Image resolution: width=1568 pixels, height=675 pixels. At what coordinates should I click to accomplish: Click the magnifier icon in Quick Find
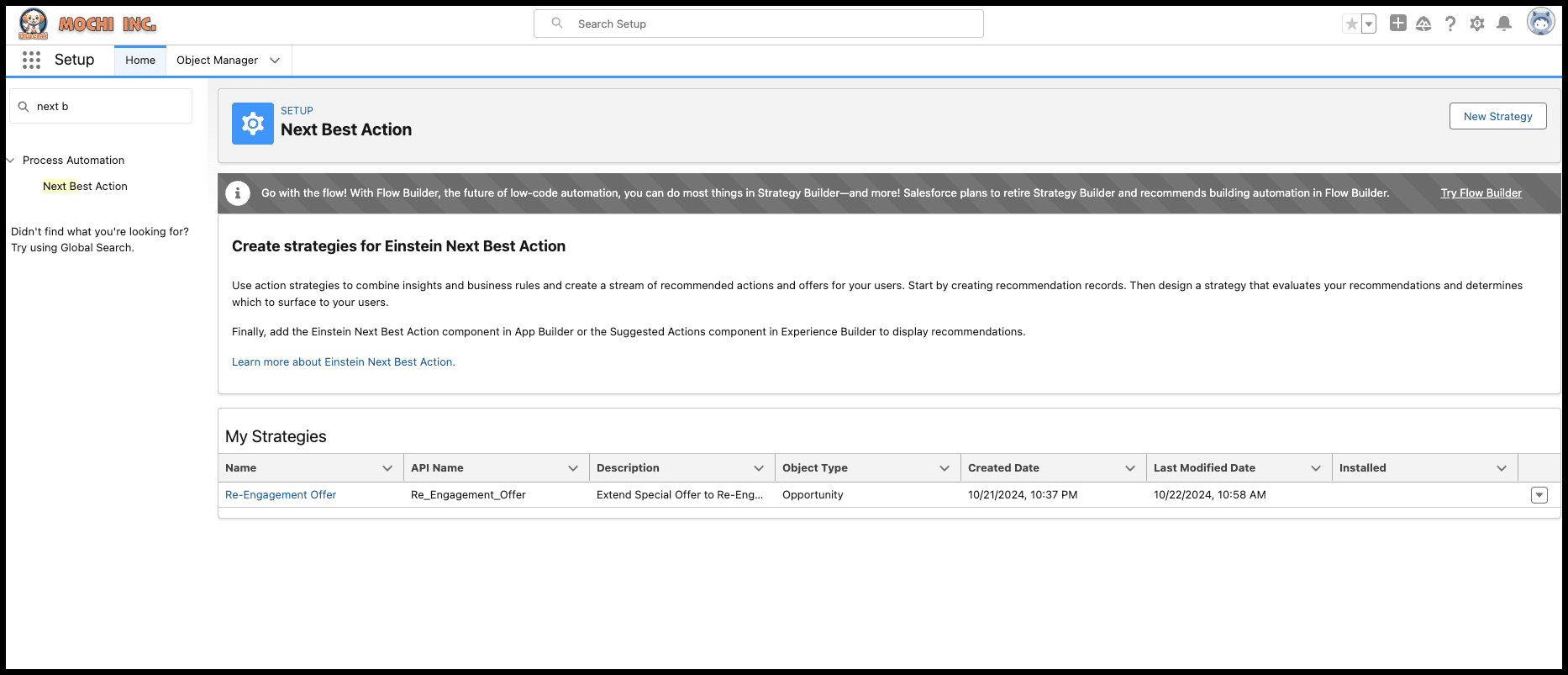pyautogui.click(x=24, y=107)
